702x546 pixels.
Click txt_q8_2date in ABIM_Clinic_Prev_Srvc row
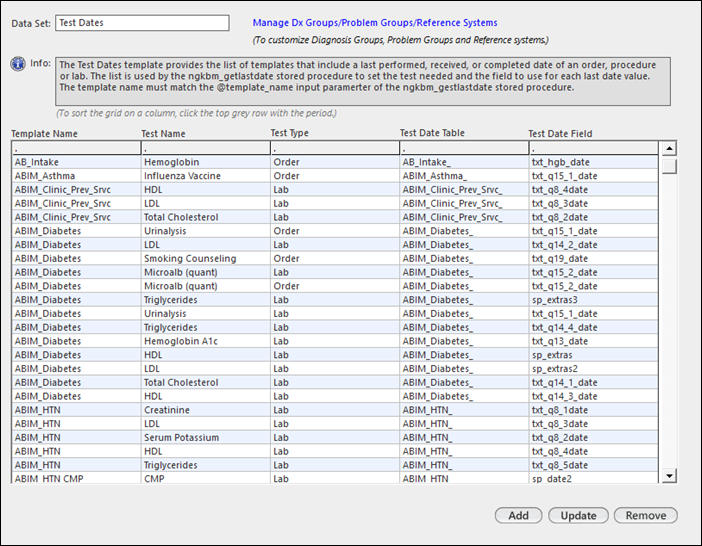(x=594, y=218)
